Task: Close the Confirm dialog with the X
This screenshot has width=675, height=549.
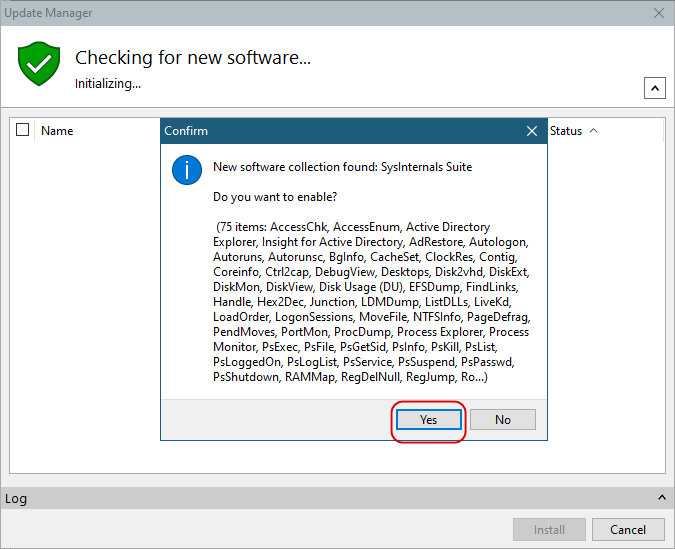Action: tap(532, 131)
